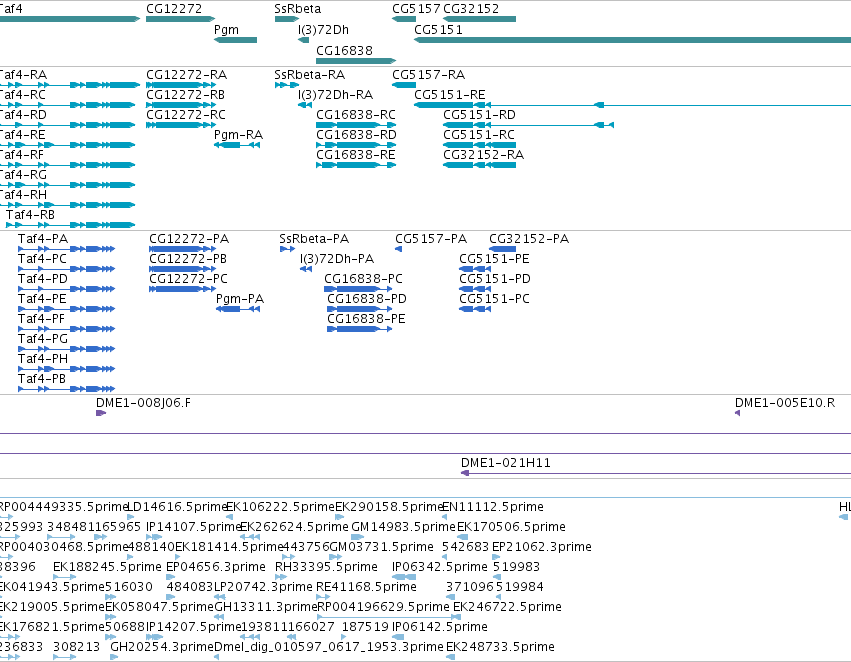Select protein Taf4-PG

pyautogui.click(x=66, y=349)
